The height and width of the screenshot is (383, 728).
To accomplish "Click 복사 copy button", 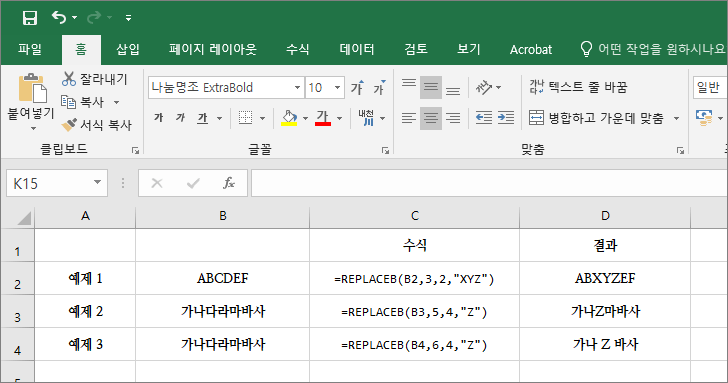I will (84, 102).
